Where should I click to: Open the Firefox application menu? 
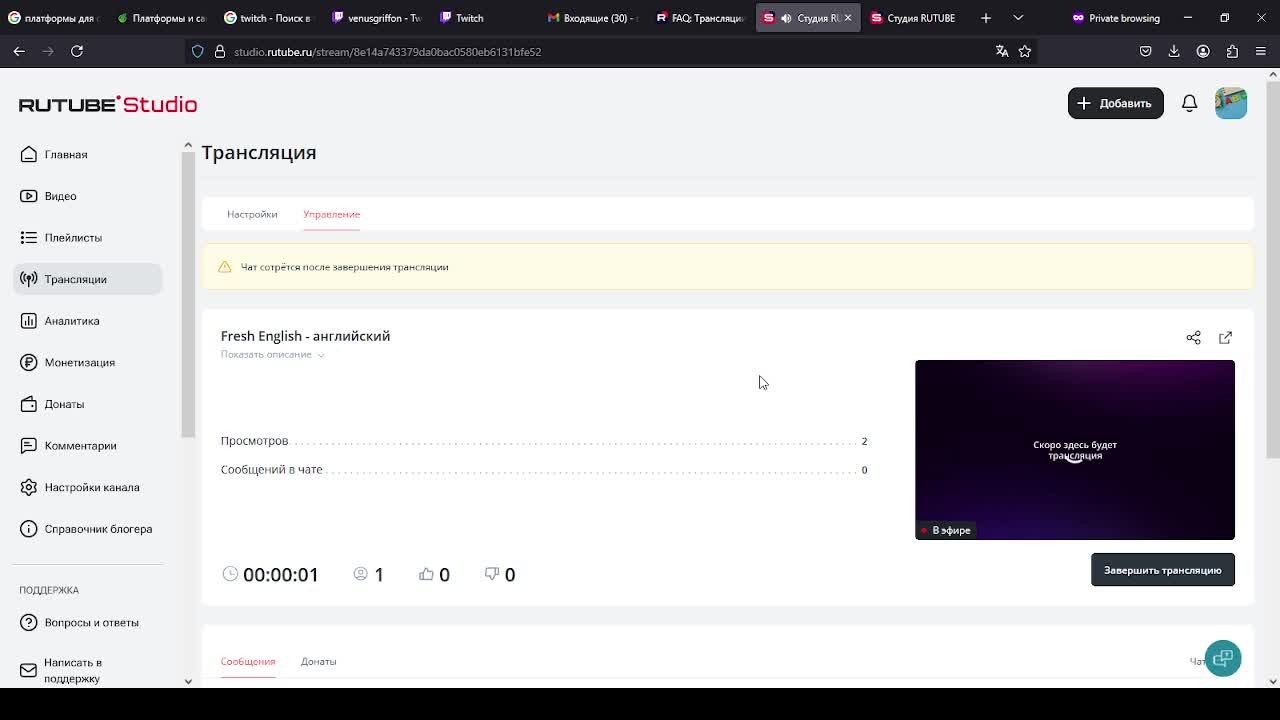pyautogui.click(x=1260, y=51)
